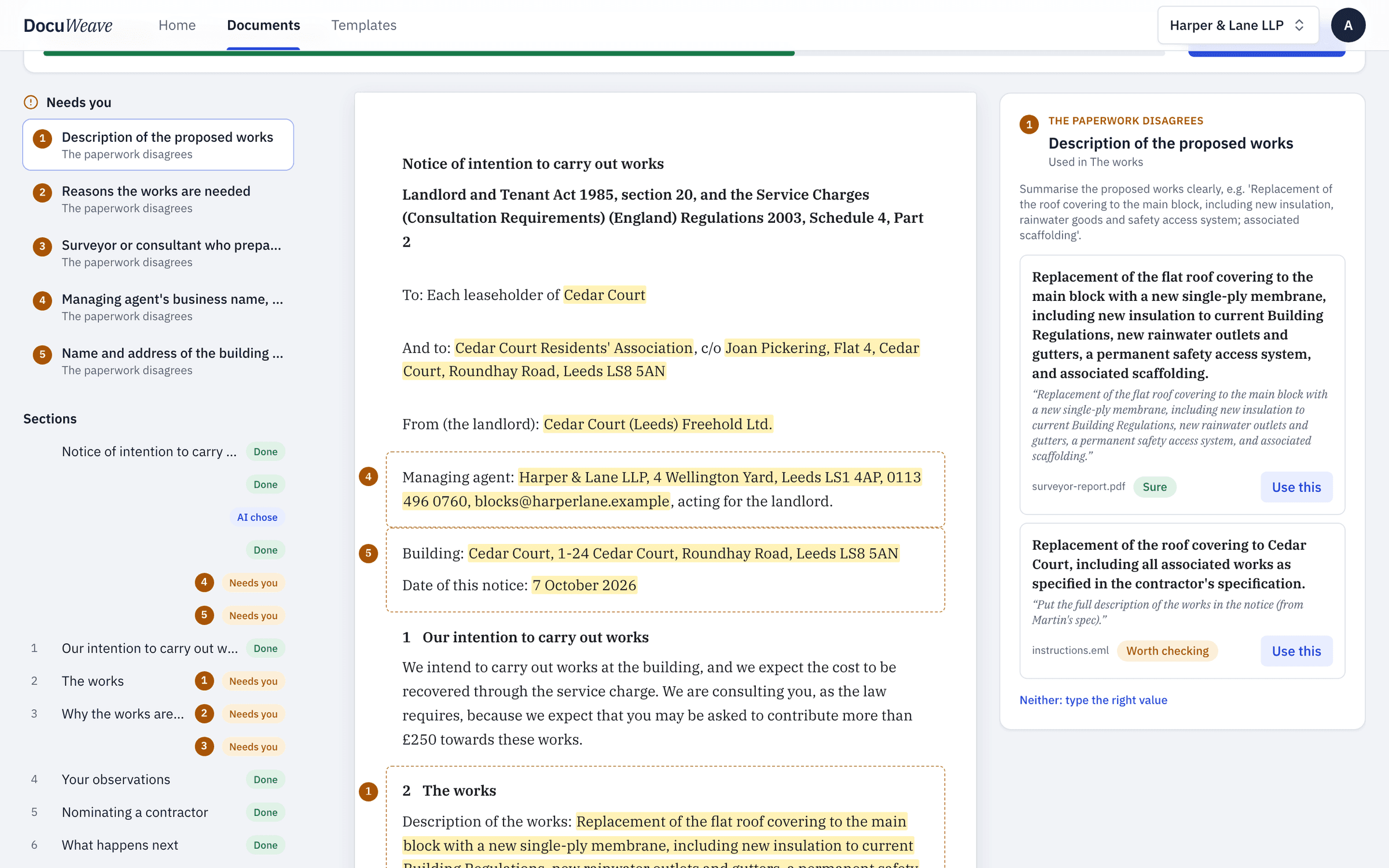Viewport: 1389px width, 868px height.
Task: Open the Harper & Lane LLP organisation switcher
Action: pyautogui.click(x=1237, y=25)
